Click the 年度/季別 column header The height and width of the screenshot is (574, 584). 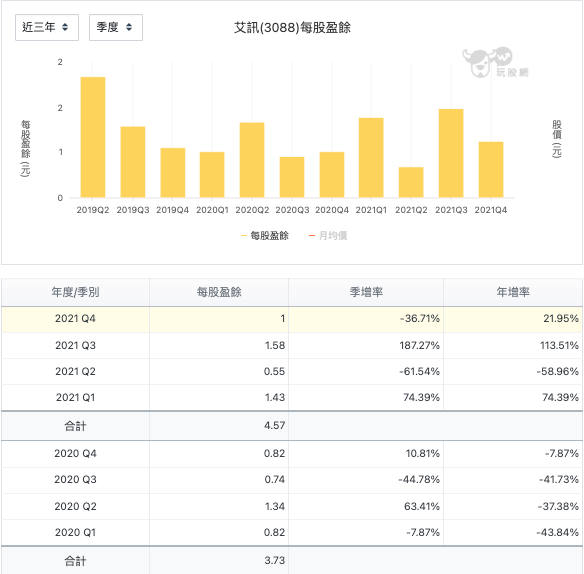pyautogui.click(x=75, y=292)
